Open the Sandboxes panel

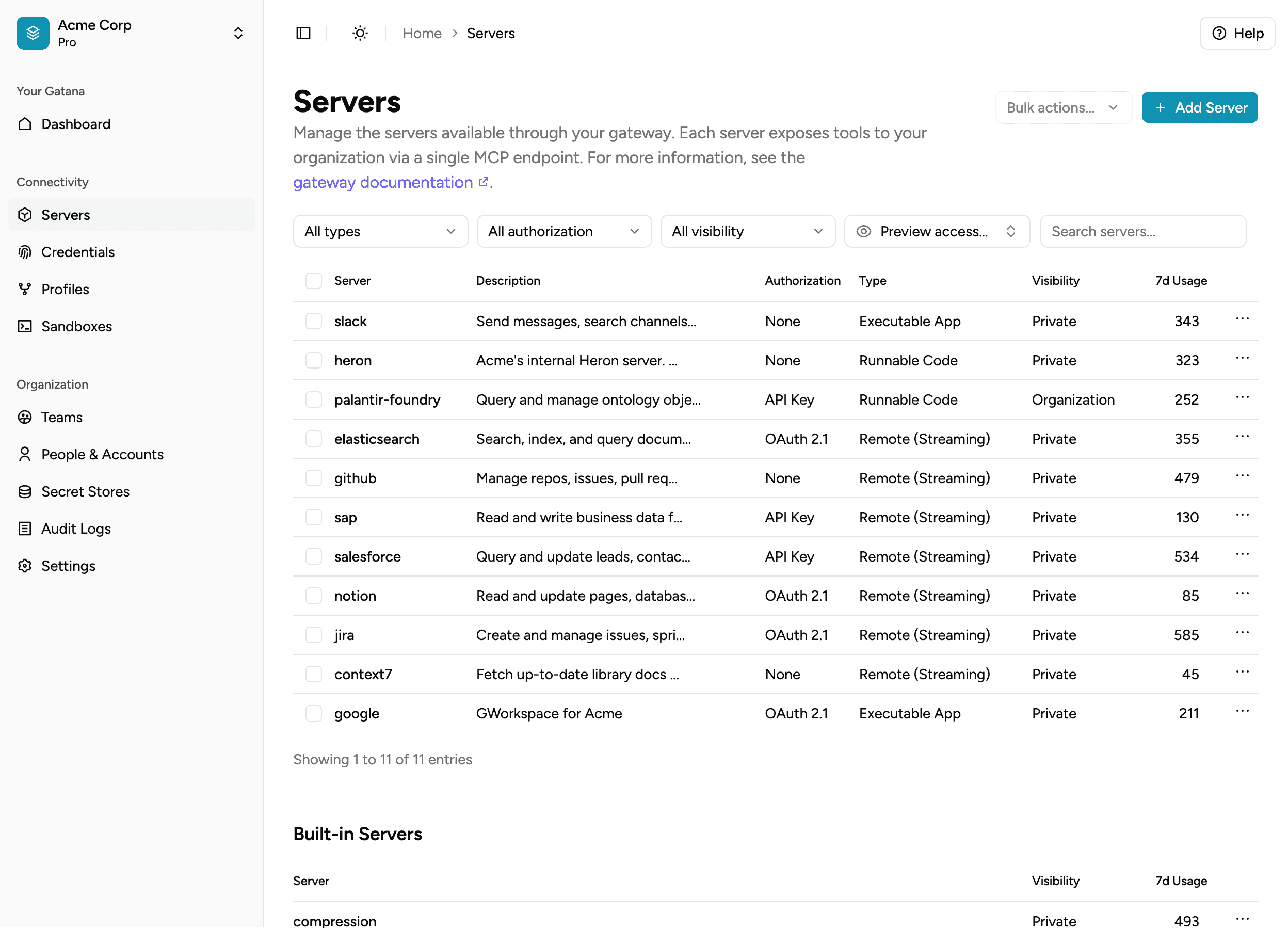click(76, 326)
